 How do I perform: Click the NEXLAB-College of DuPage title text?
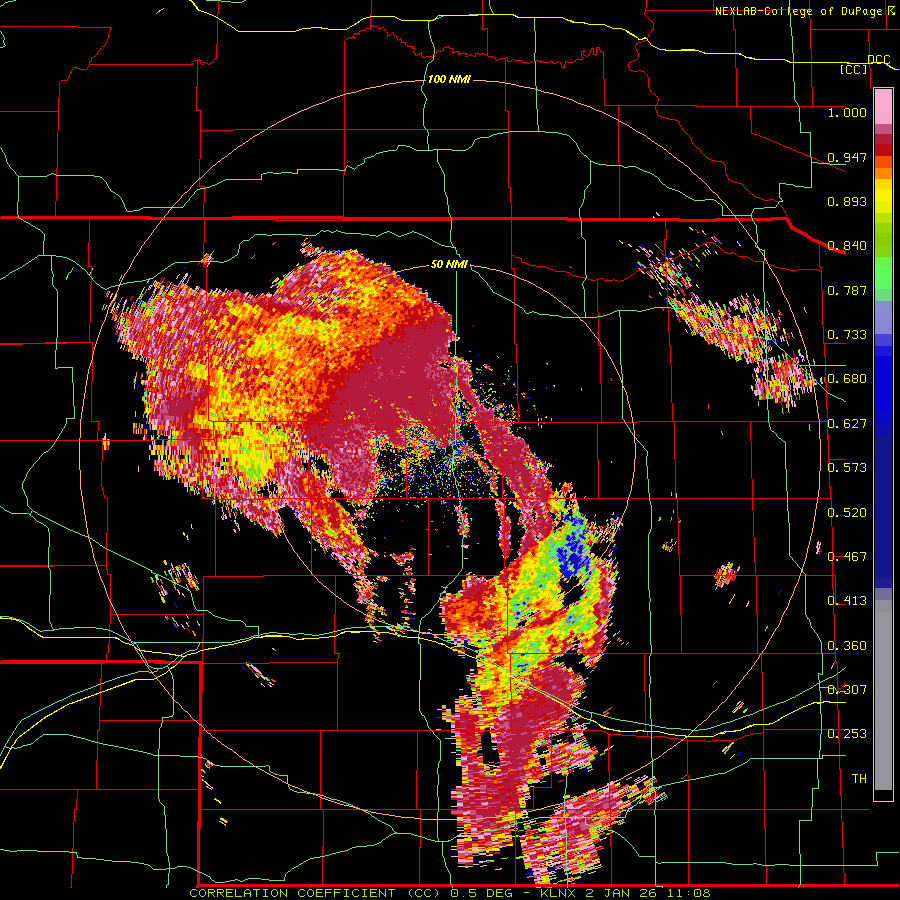coord(805,11)
